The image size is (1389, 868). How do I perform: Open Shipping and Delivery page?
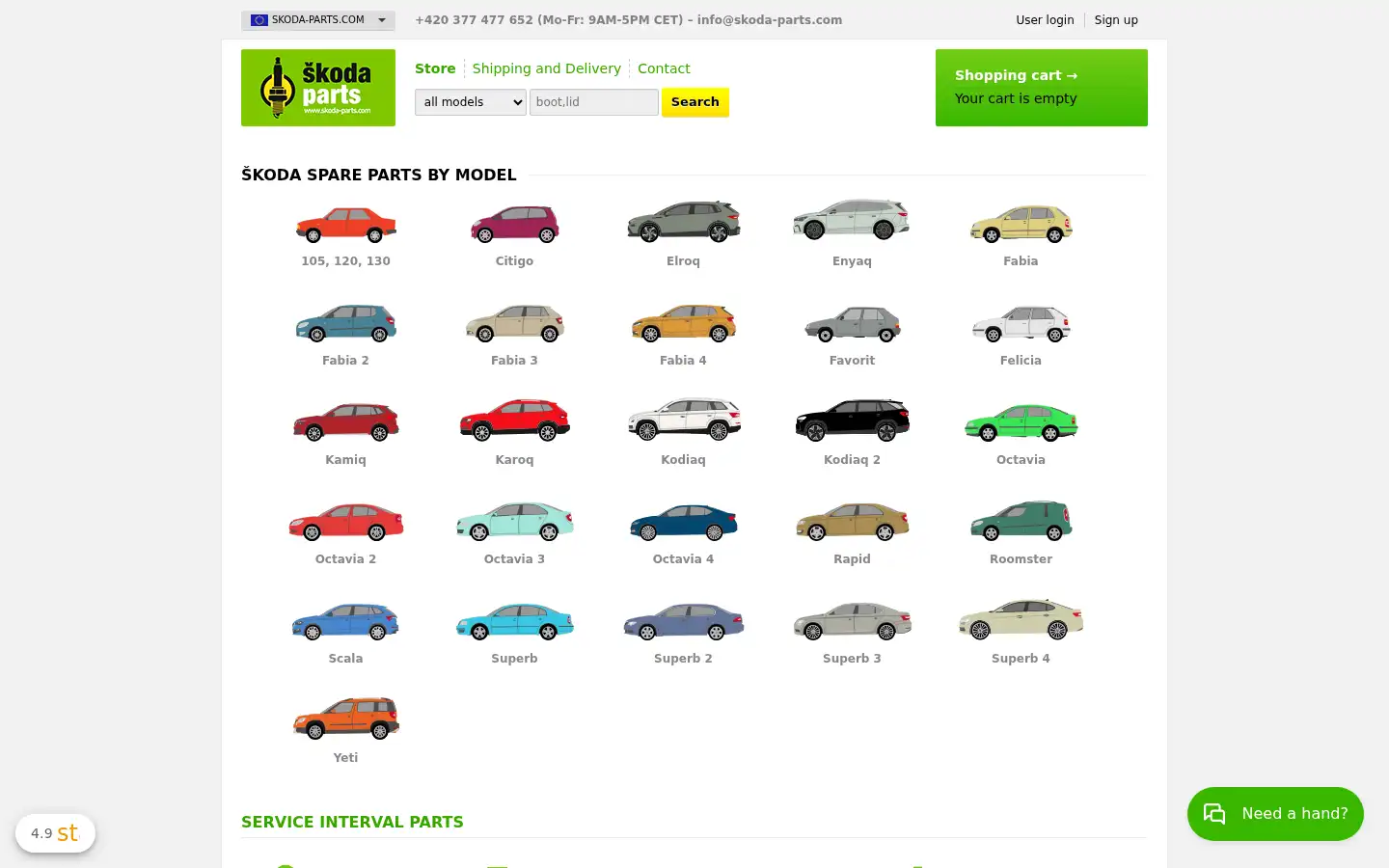[x=546, y=68]
